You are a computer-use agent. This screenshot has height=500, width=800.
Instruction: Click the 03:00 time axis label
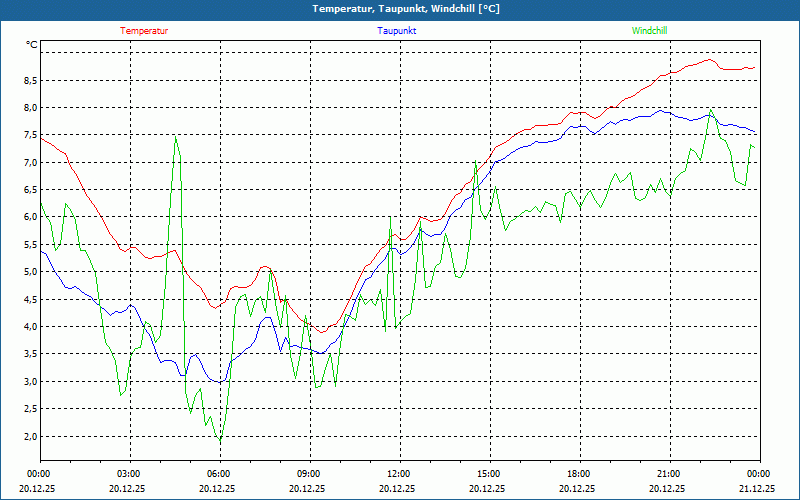130,474
